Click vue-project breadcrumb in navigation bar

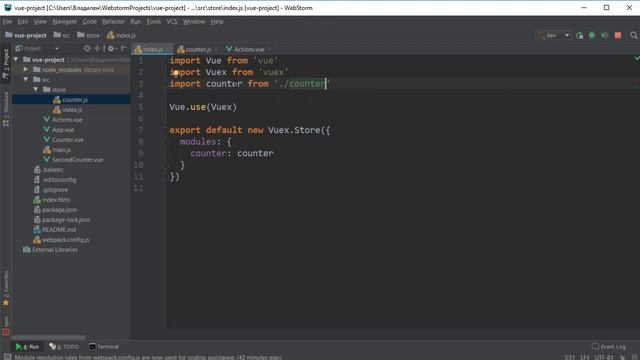pyautogui.click(x=26, y=36)
